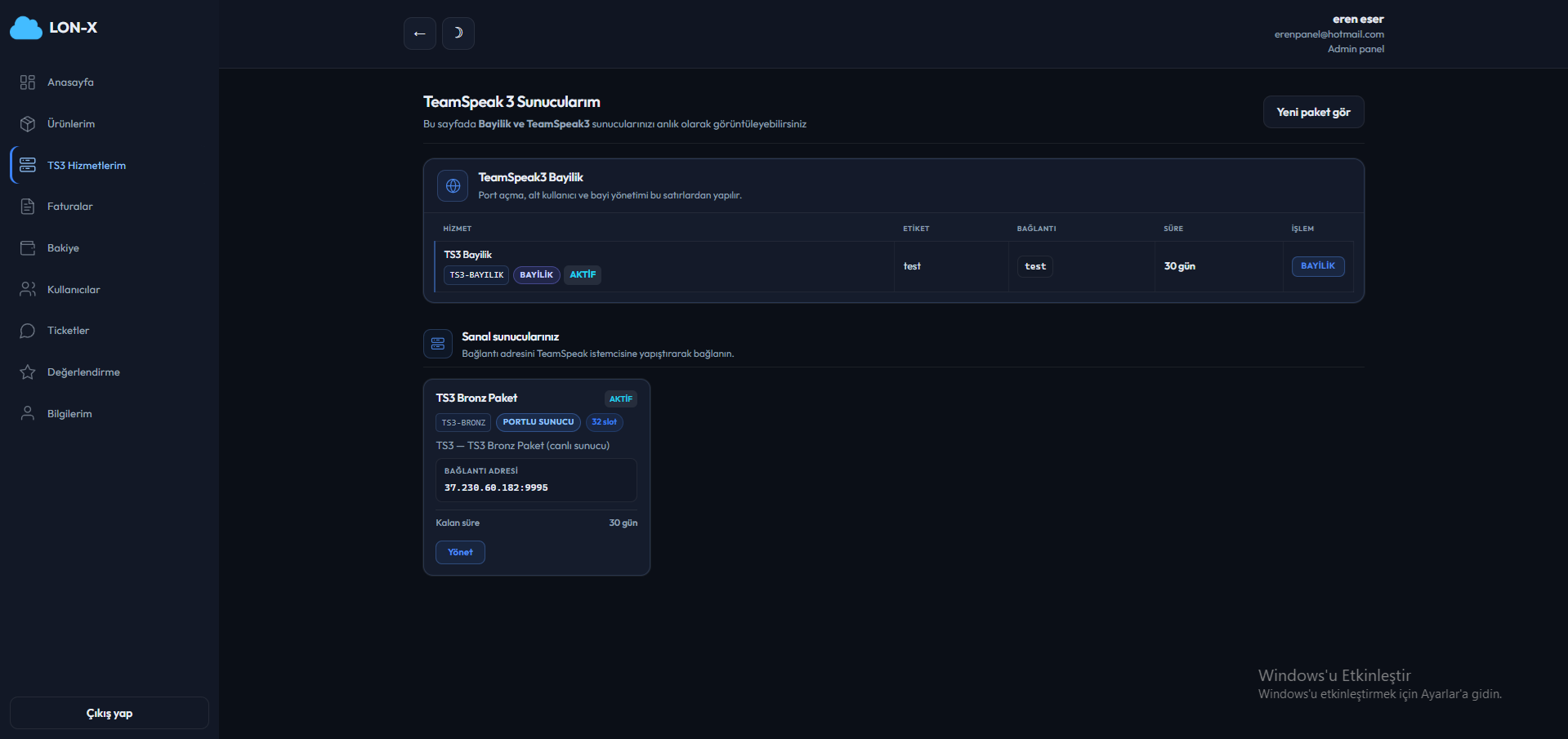Open the Bakiye section
The image size is (1568, 739).
[x=109, y=248]
